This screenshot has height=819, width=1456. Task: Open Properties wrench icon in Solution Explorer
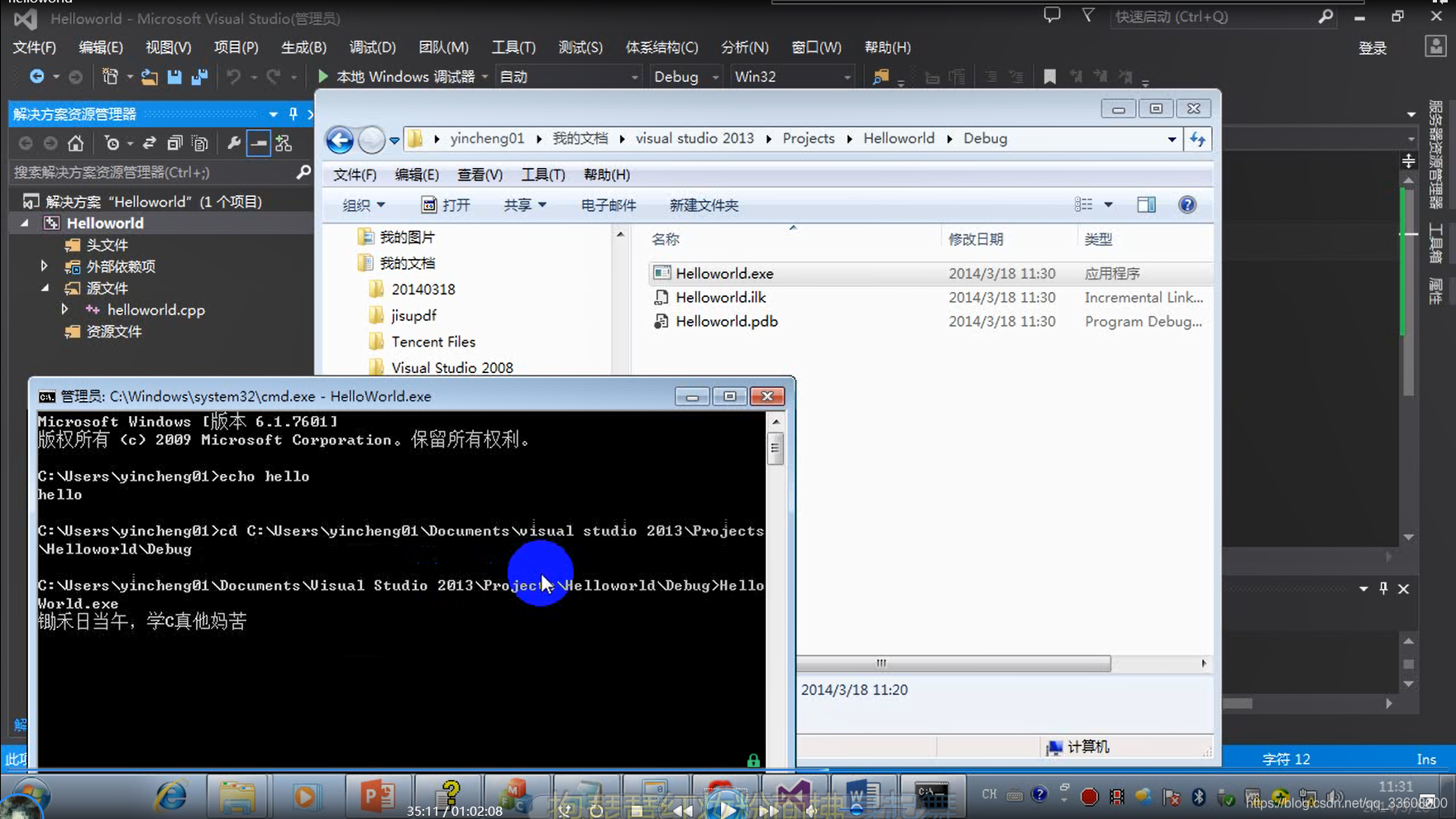234,143
